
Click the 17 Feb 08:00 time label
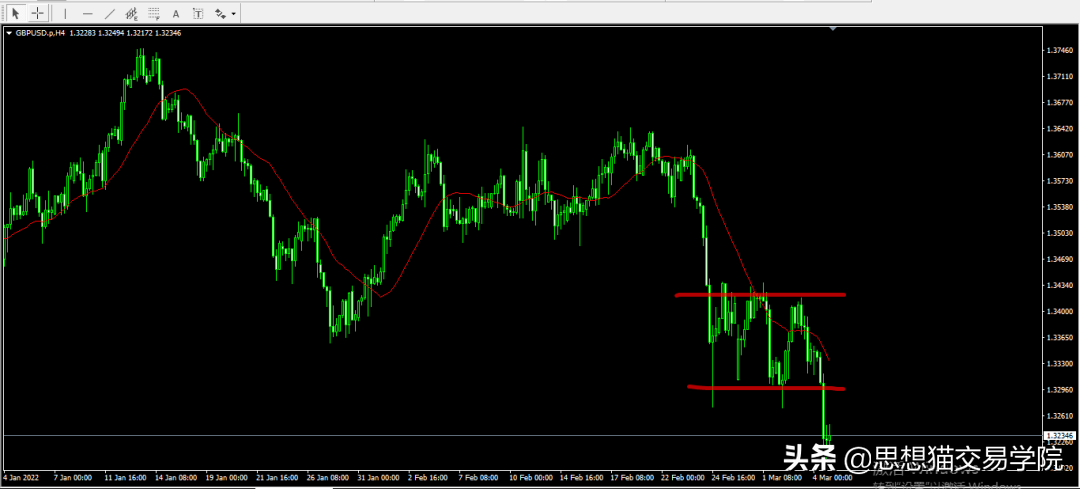[x=634, y=477]
